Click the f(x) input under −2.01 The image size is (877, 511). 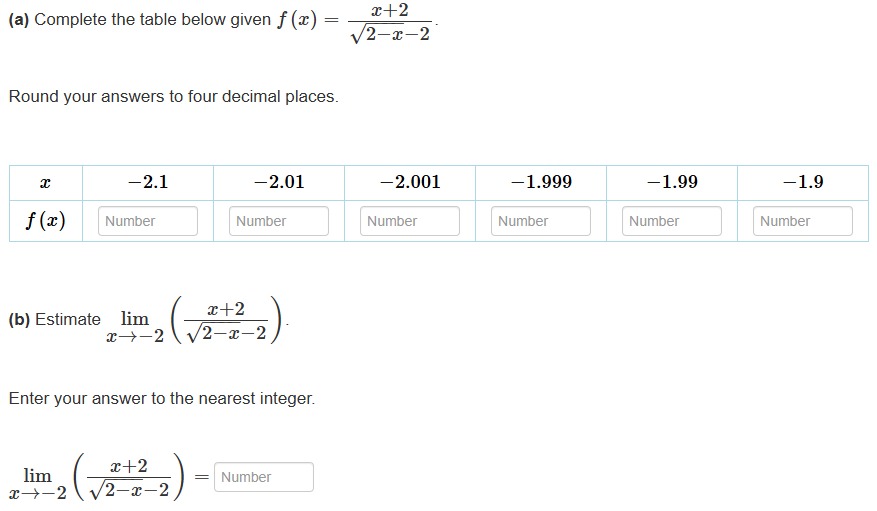point(279,221)
